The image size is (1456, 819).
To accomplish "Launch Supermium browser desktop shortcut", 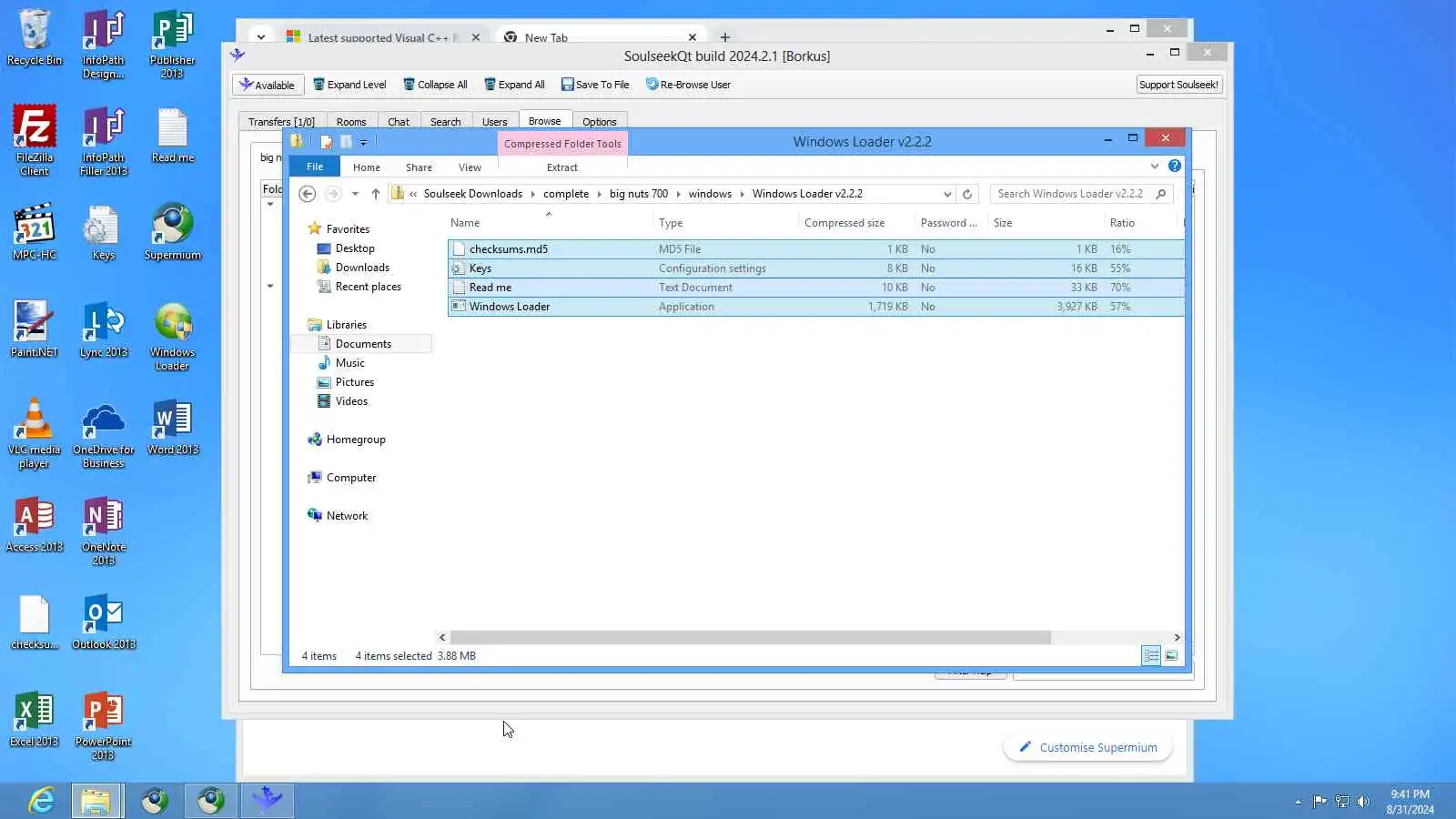I will coord(173,231).
